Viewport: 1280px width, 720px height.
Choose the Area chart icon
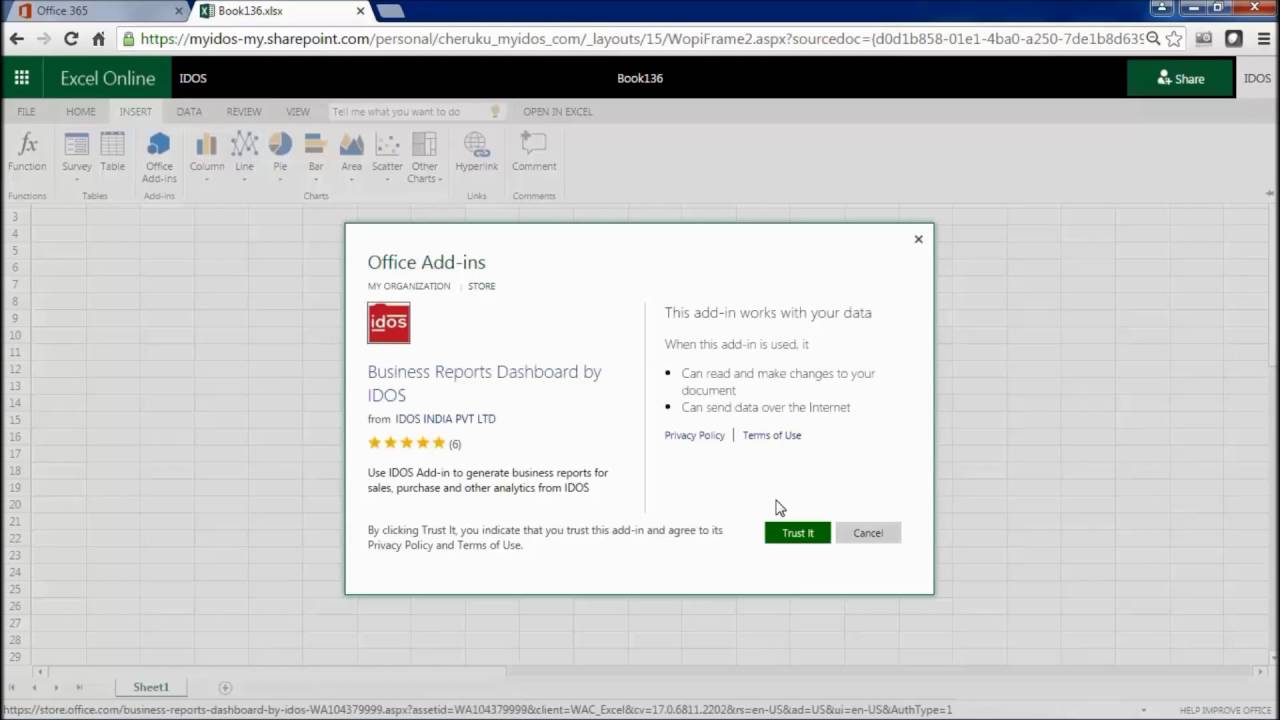coord(351,144)
